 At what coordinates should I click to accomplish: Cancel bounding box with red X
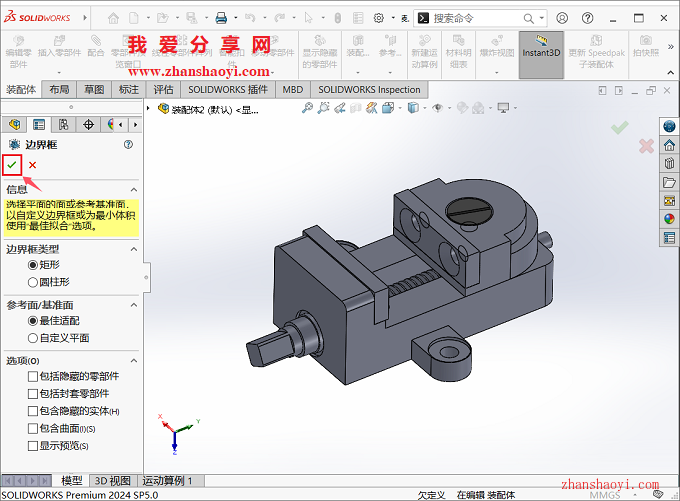[x=32, y=165]
